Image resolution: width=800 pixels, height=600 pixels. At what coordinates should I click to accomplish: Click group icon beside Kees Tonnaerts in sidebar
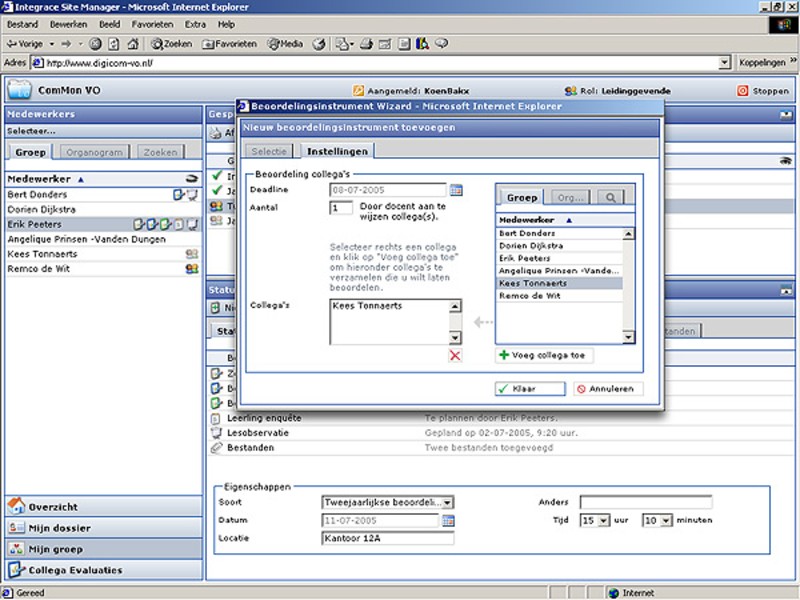coord(192,254)
